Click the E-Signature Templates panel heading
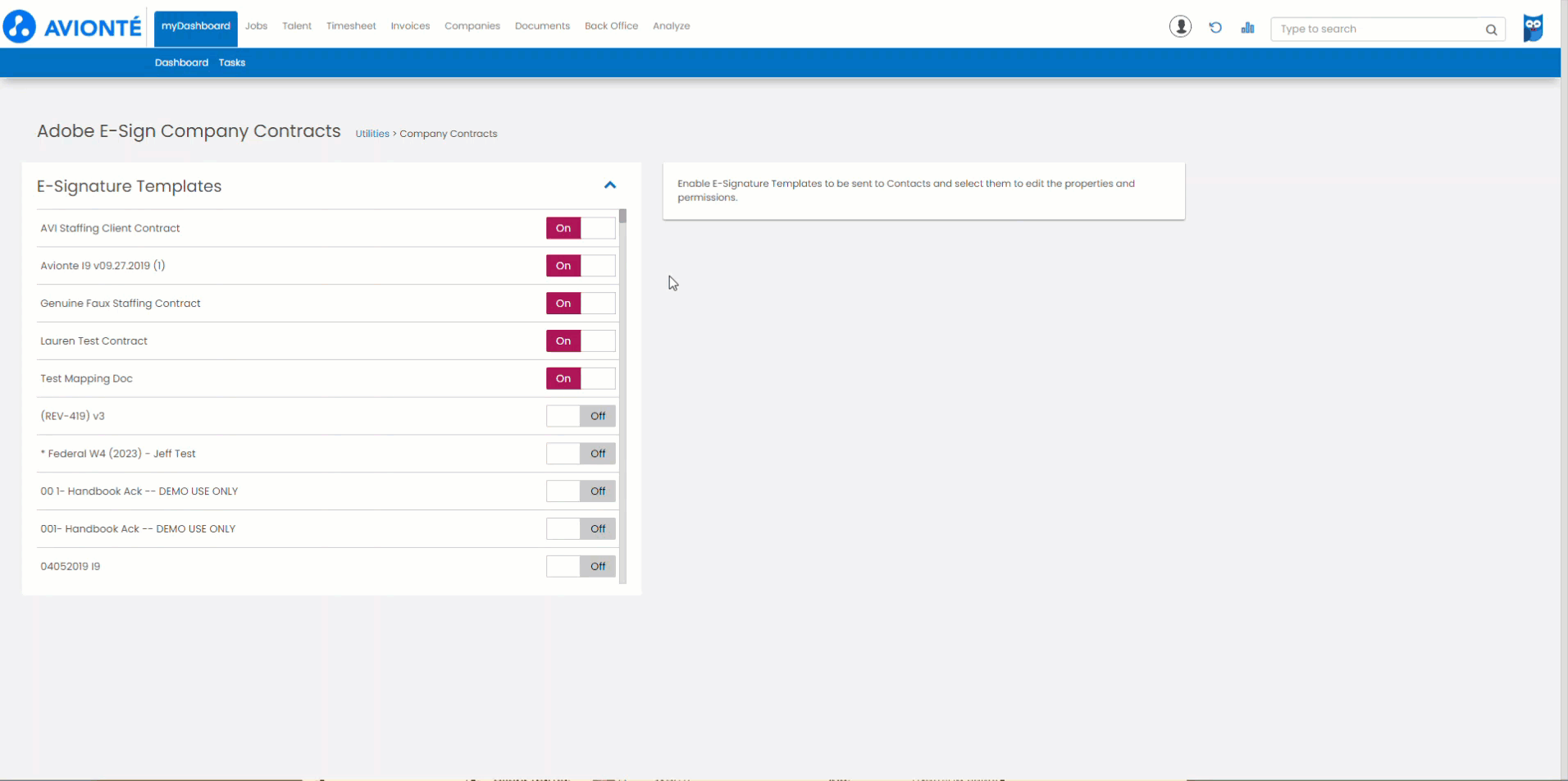 click(129, 186)
